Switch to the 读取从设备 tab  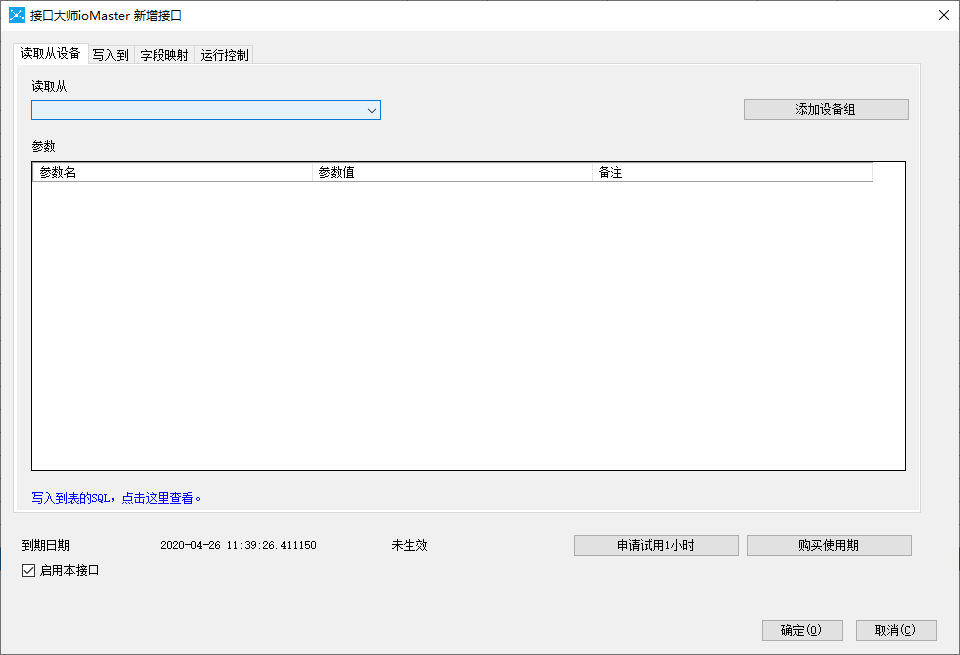click(x=50, y=54)
